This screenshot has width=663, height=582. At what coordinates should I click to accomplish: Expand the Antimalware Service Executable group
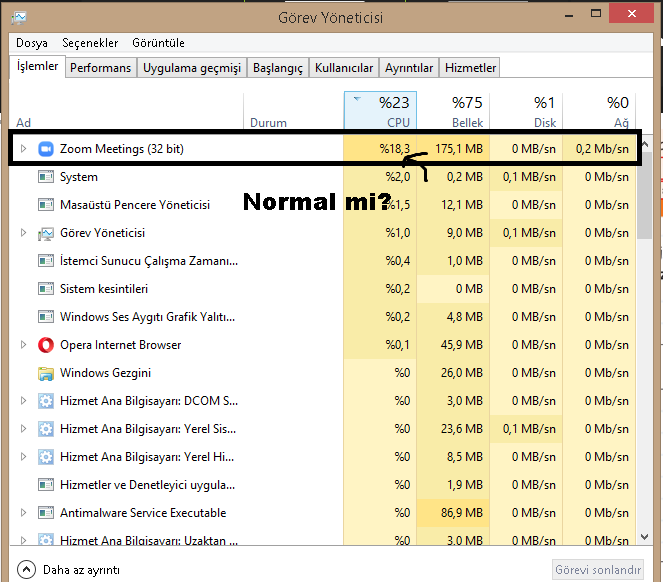pos(24,513)
